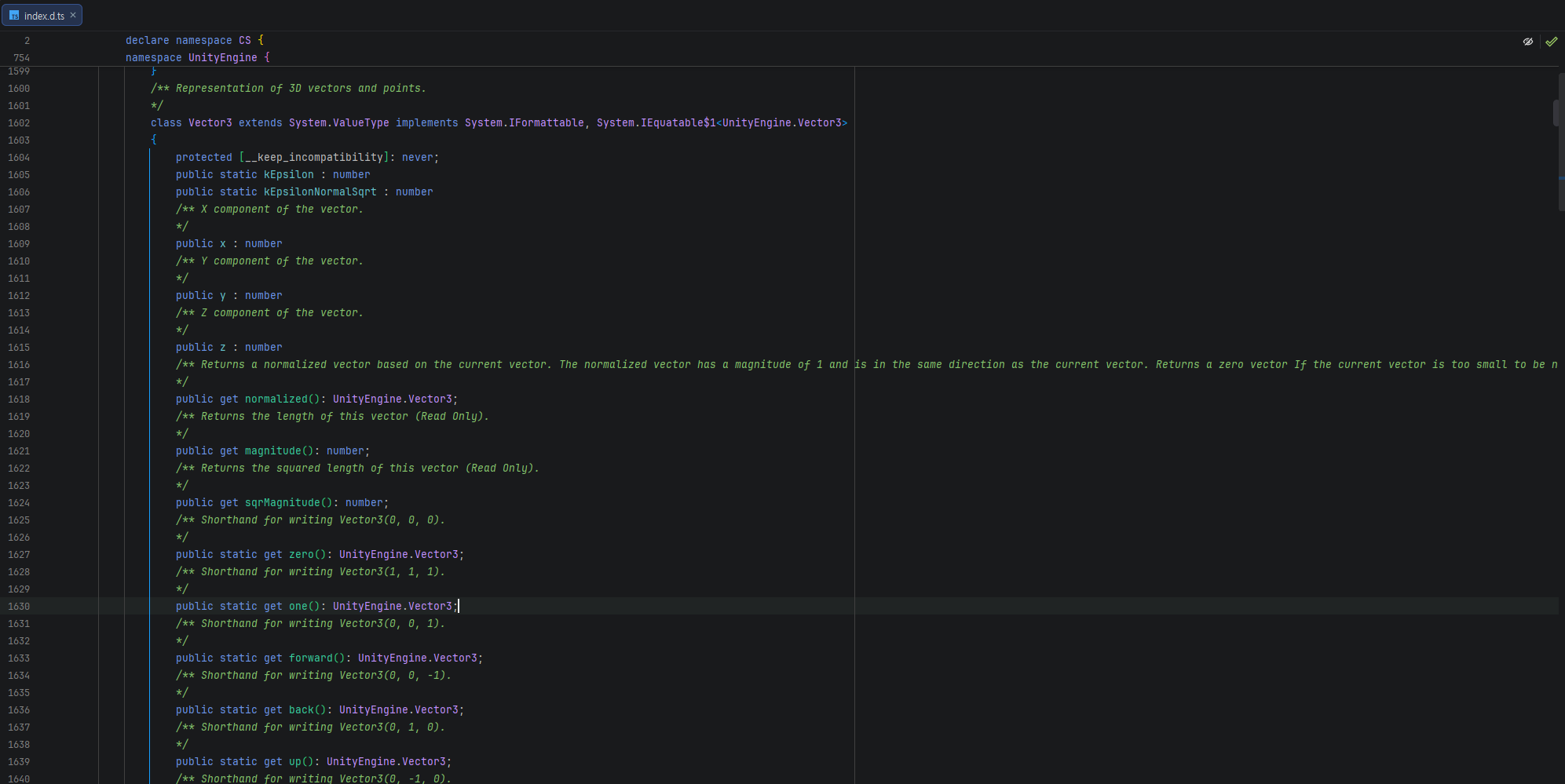
Task: Click System.IFormattable in the implements clause
Action: click(x=525, y=123)
